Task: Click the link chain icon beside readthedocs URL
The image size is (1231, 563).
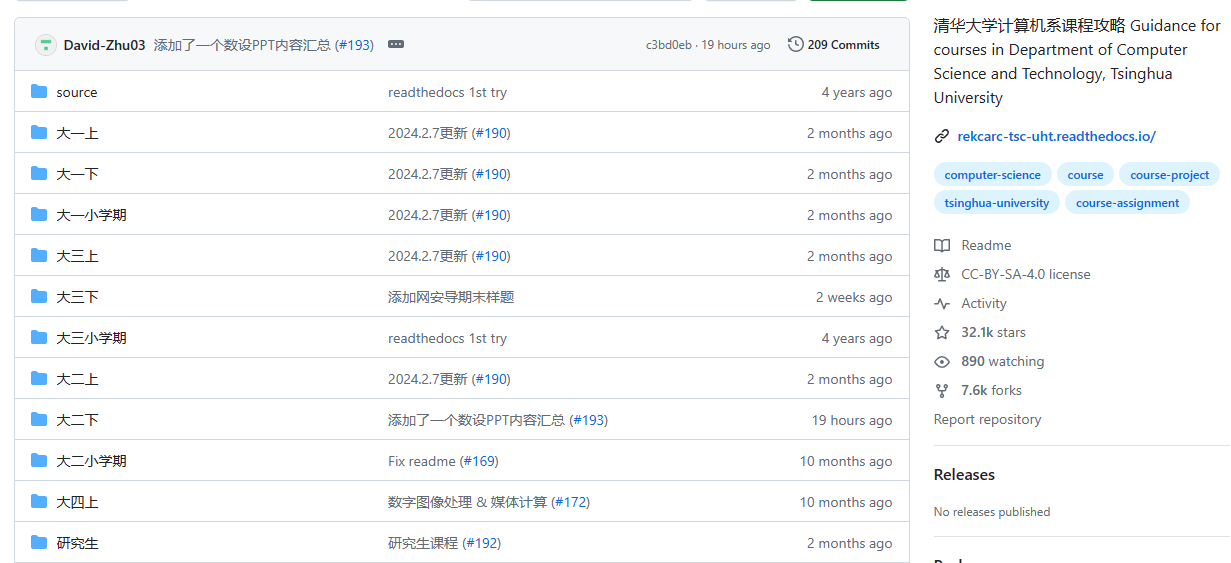Action: (x=941, y=136)
